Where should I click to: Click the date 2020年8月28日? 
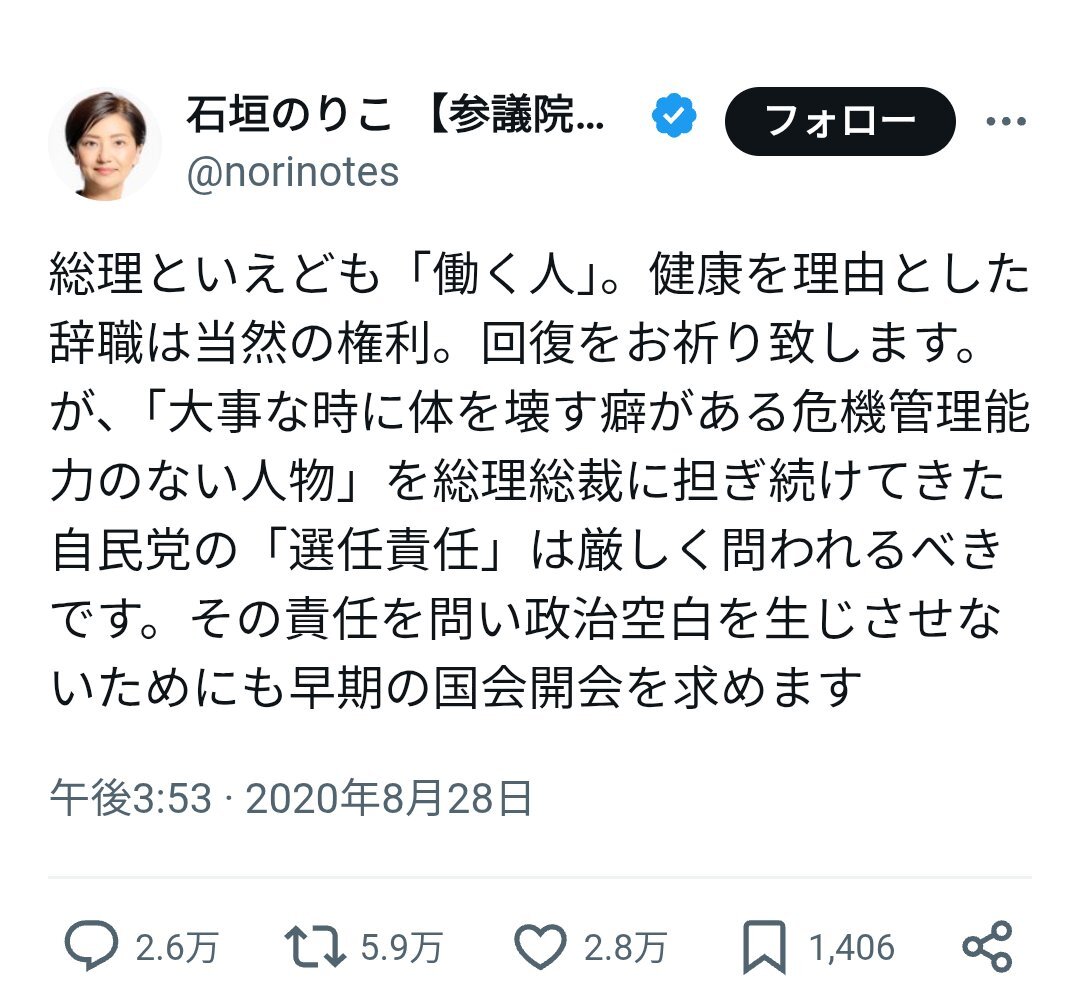tap(388, 799)
